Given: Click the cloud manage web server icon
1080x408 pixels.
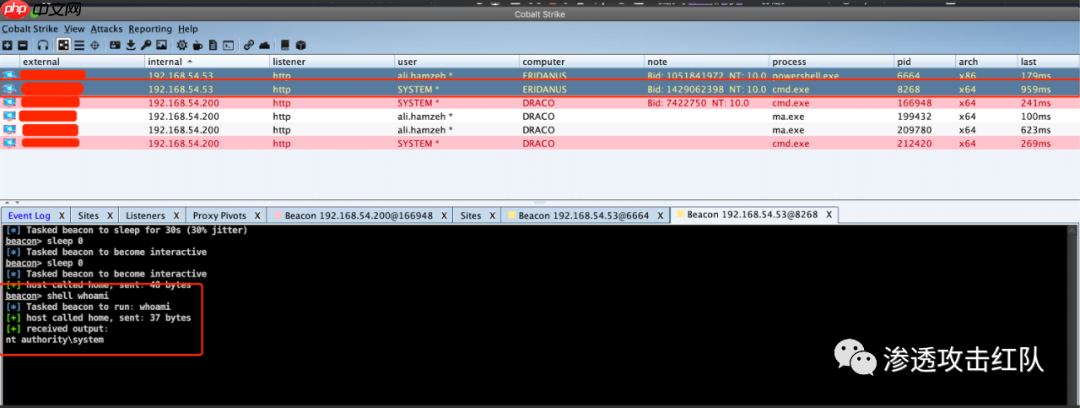Looking at the screenshot, I should (x=264, y=45).
